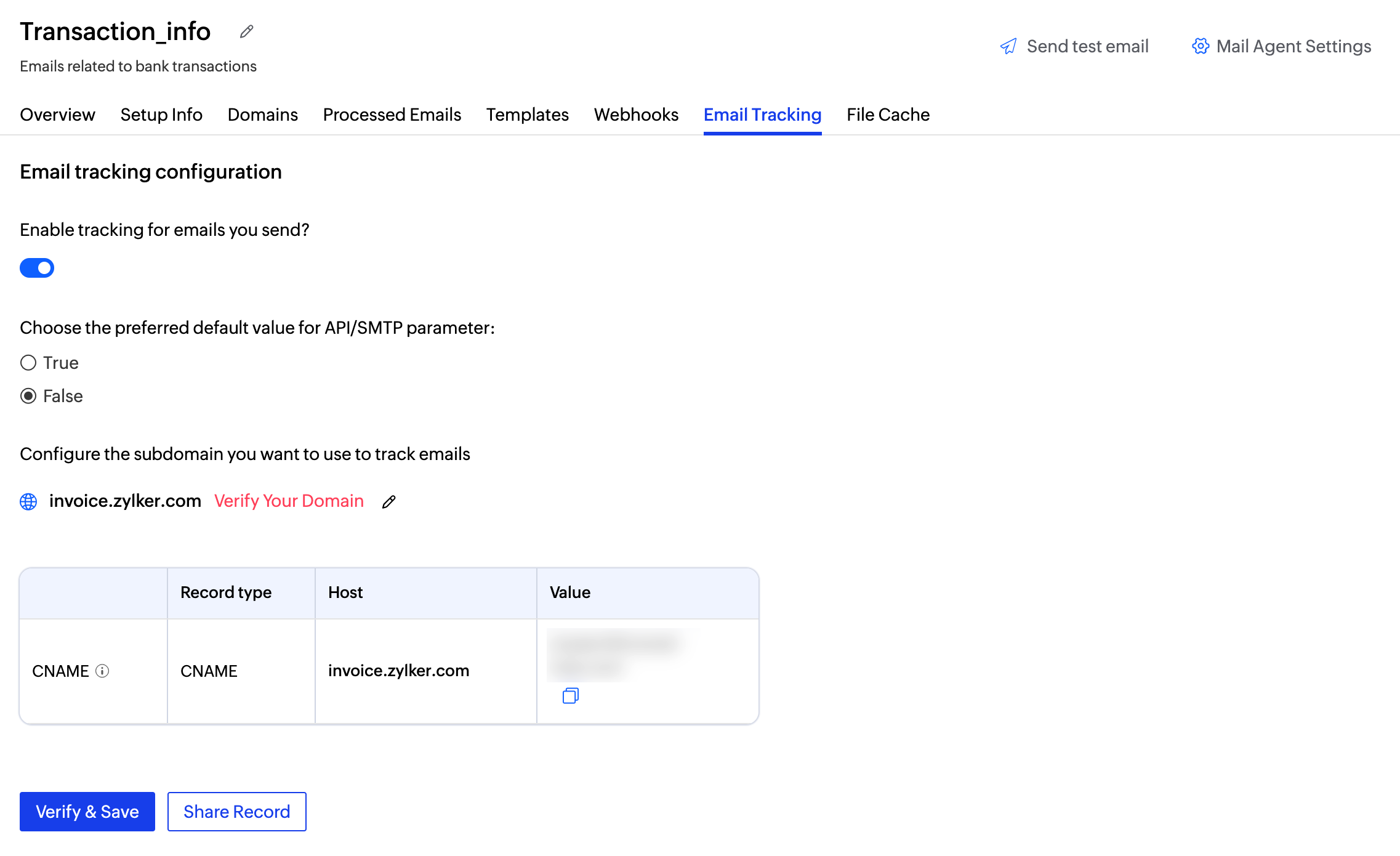The width and height of the screenshot is (1400, 856).
Task: Click pencil icon next to Transaction_info title
Action: pyautogui.click(x=246, y=31)
